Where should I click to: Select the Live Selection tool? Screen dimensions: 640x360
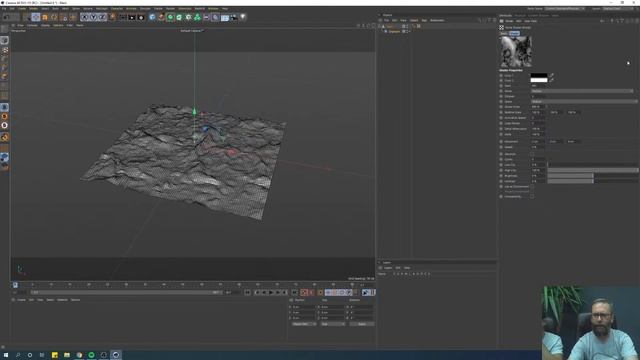(x=27, y=17)
